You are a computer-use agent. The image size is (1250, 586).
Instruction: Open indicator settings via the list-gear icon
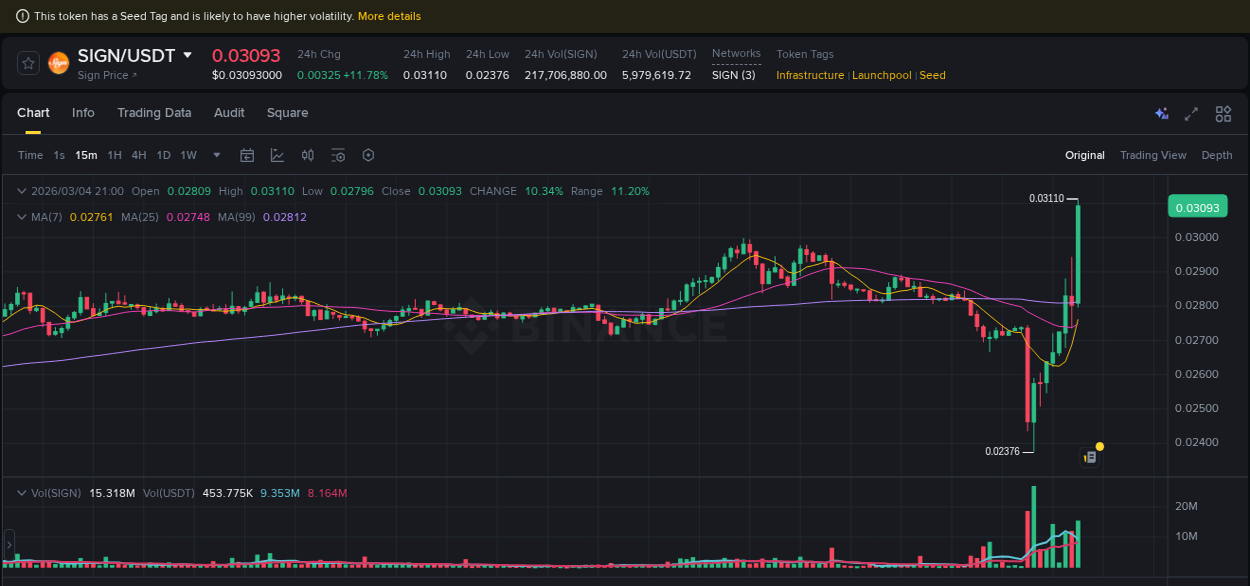pos(337,155)
